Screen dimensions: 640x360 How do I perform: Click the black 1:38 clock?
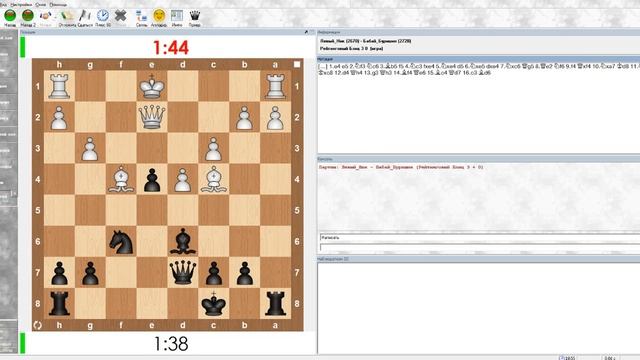pos(171,344)
